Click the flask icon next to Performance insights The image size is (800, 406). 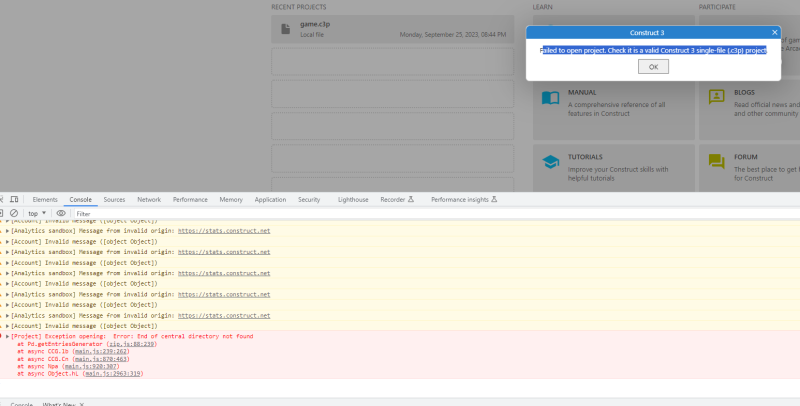[494, 199]
